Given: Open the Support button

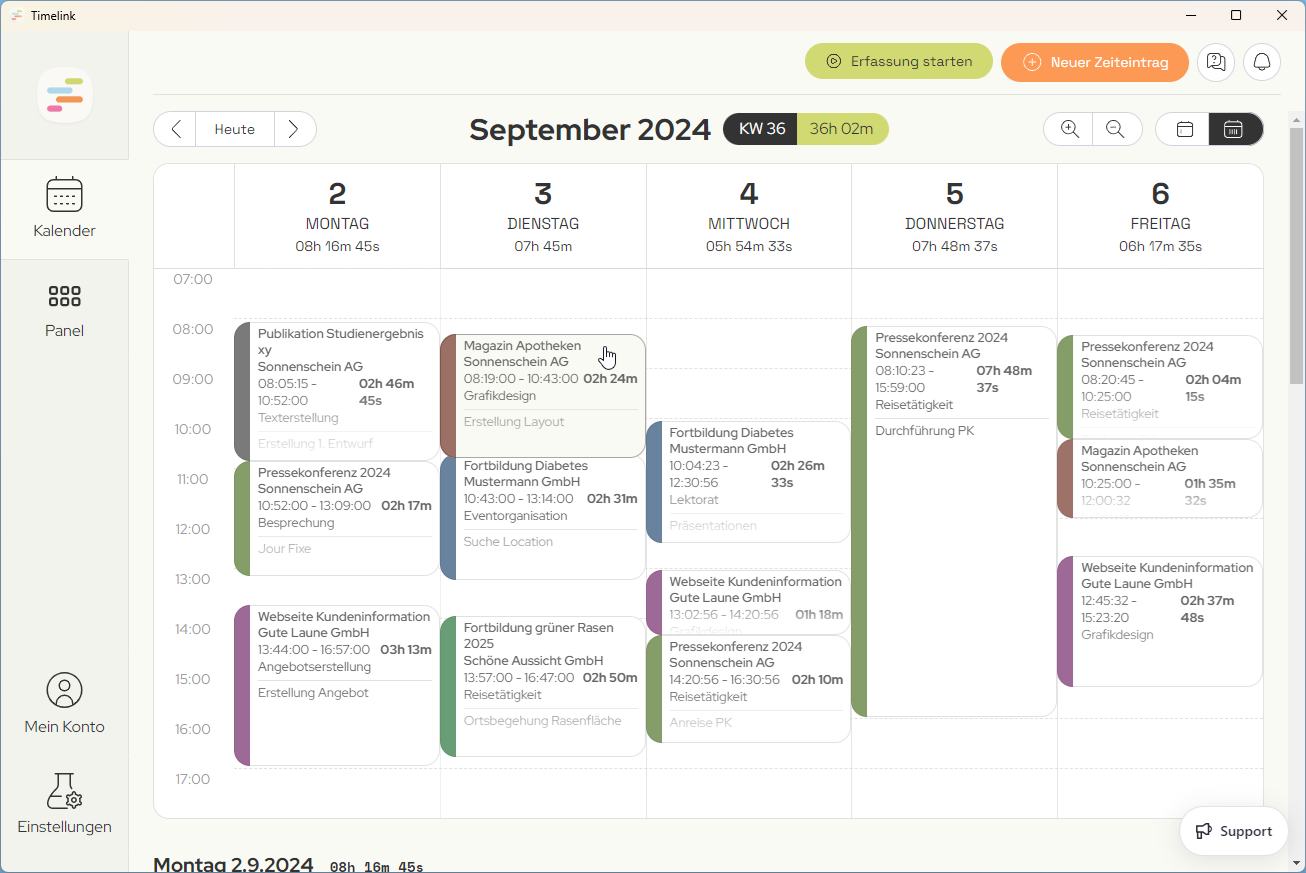Looking at the screenshot, I should click(x=1234, y=831).
